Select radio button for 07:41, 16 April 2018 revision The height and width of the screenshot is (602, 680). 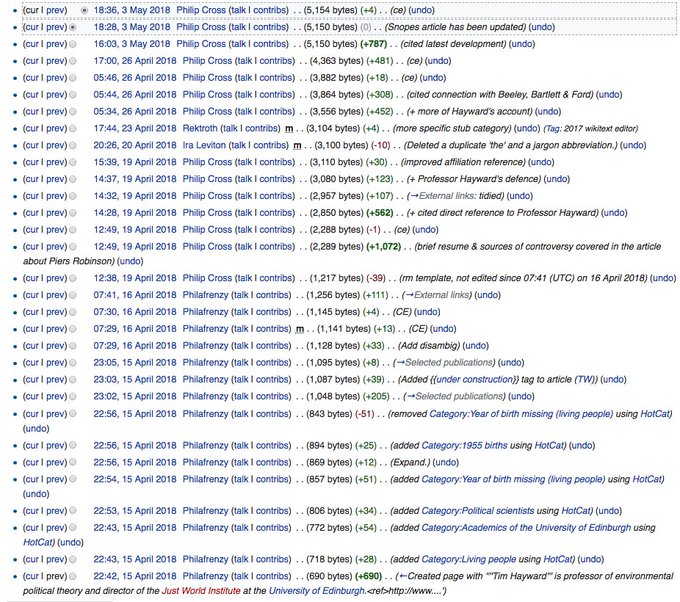pos(73,295)
